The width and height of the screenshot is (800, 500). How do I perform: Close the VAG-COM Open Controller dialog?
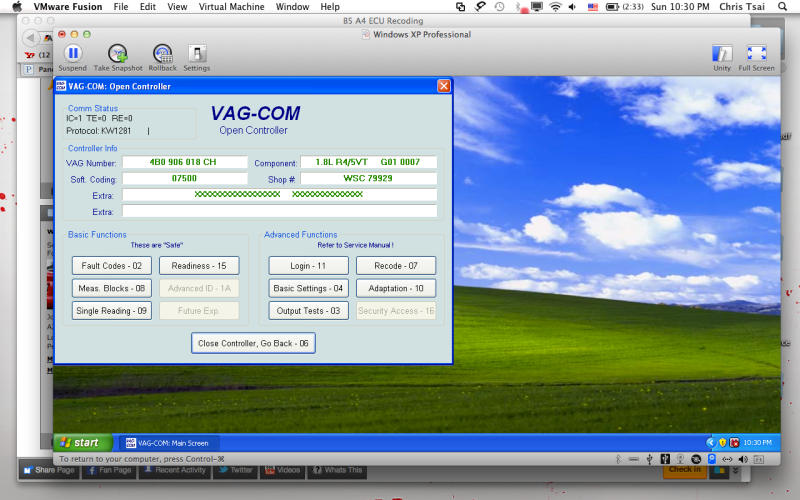(444, 86)
